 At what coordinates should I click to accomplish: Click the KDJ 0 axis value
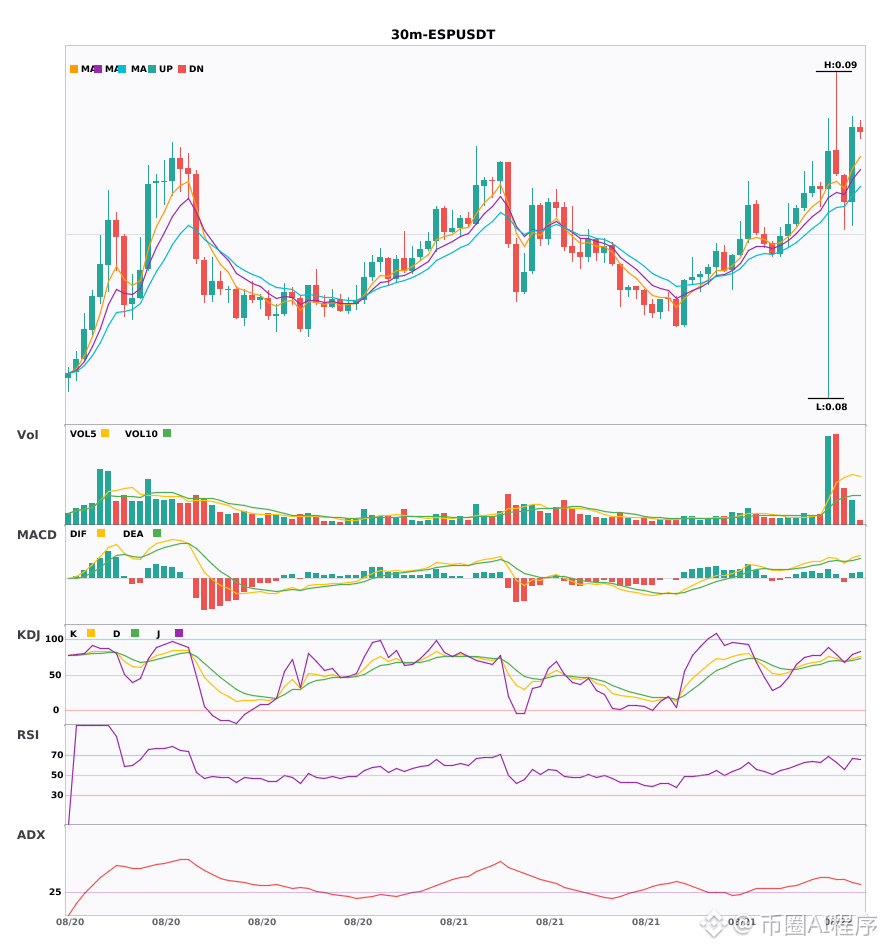56,710
